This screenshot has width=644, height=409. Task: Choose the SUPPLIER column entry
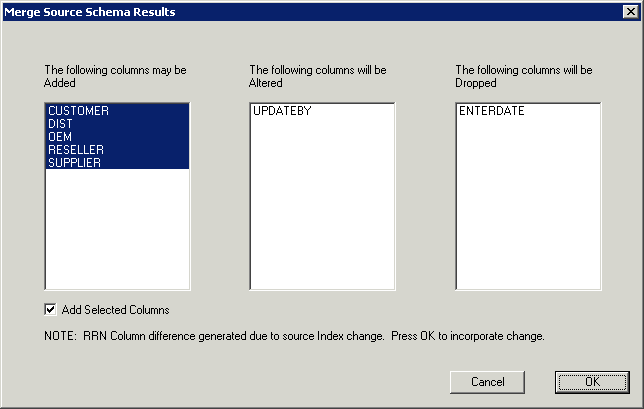pyautogui.click(x=75, y=162)
